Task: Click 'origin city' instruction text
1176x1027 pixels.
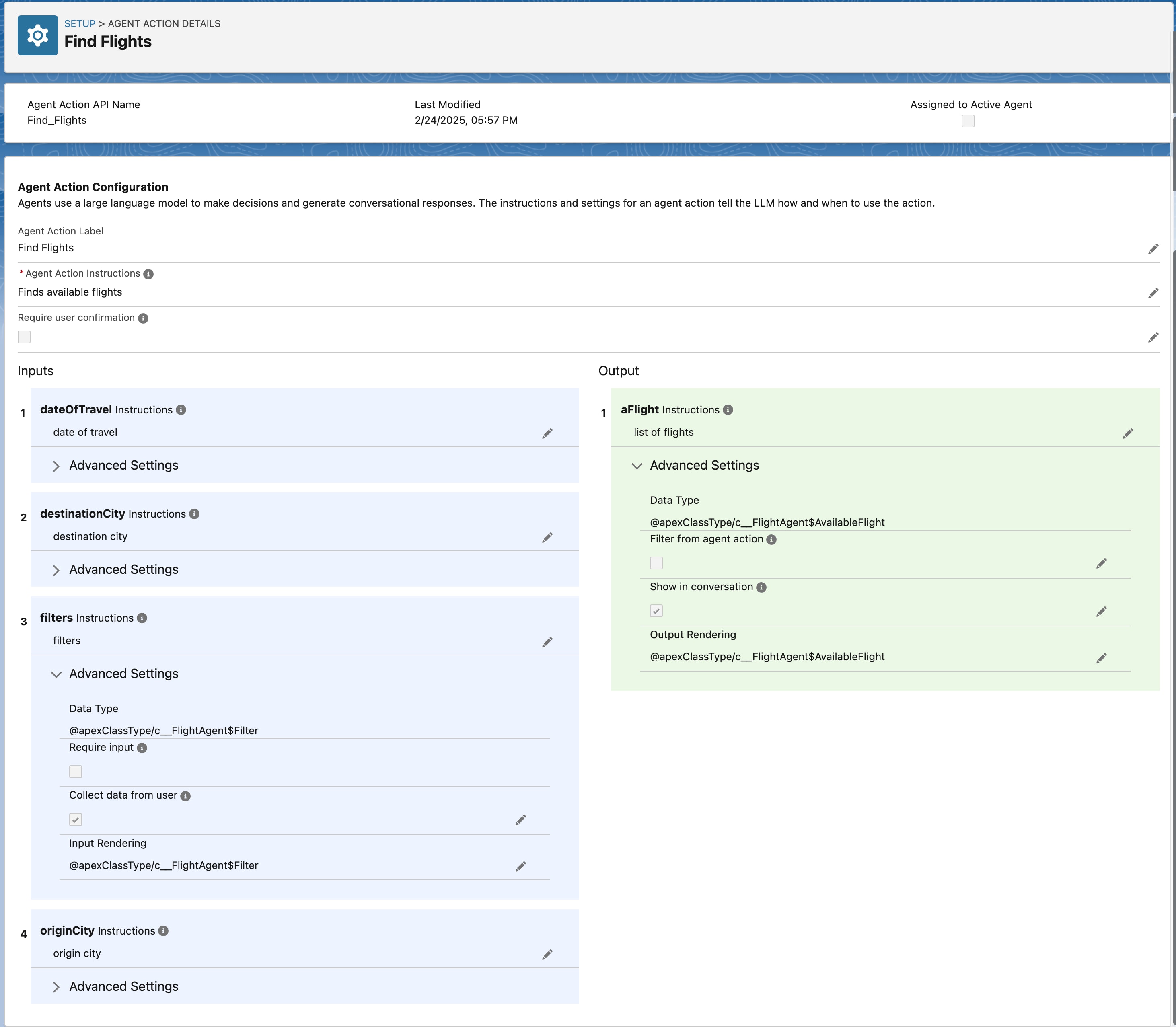Action: [77, 953]
